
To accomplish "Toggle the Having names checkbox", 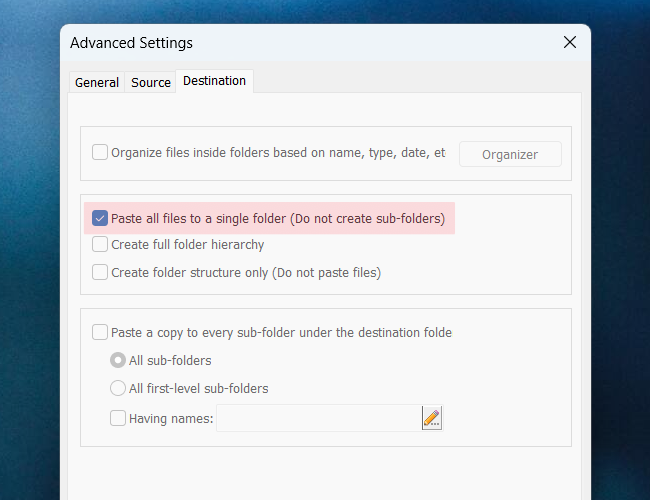I will (x=118, y=419).
